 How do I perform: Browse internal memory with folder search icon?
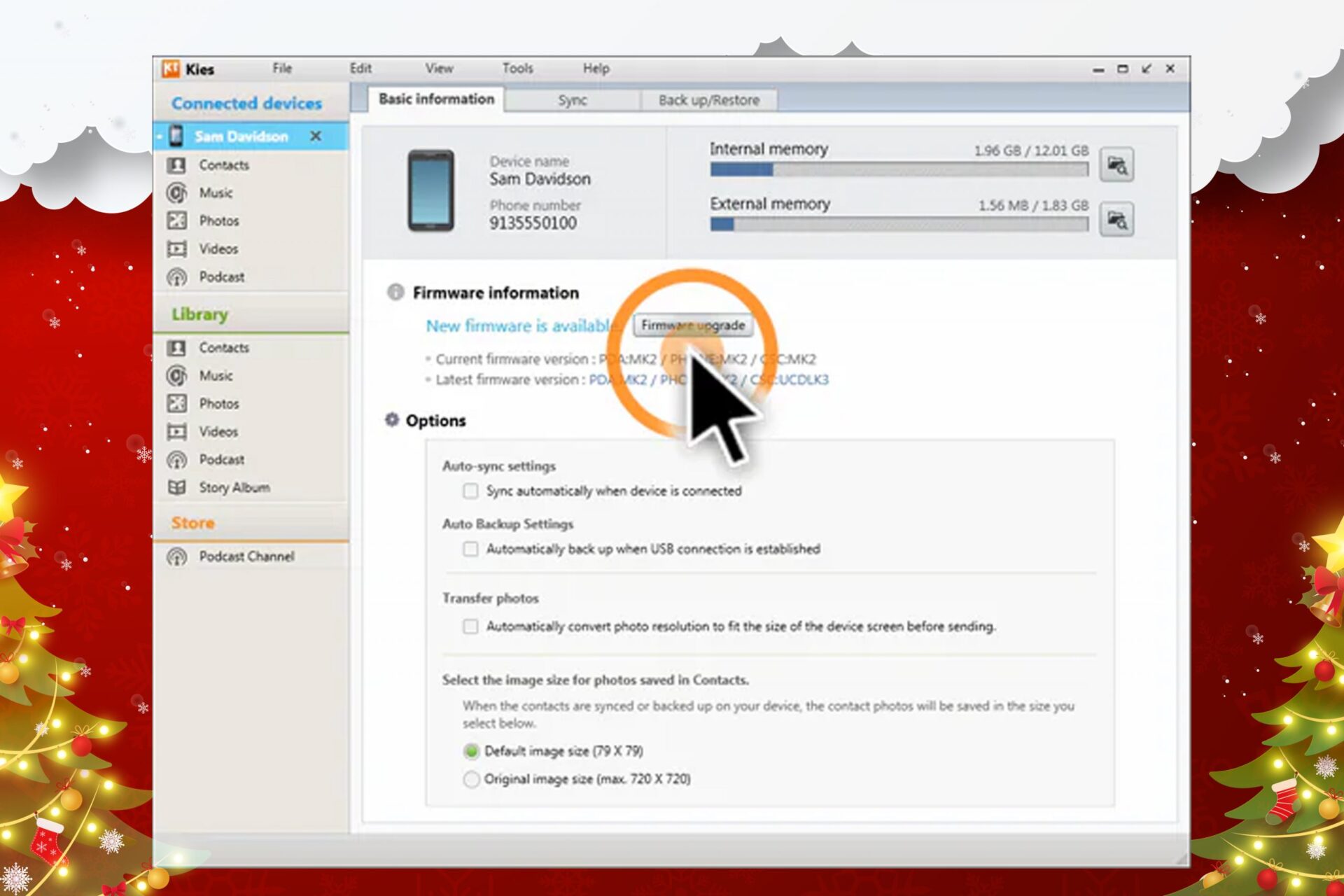1116,165
